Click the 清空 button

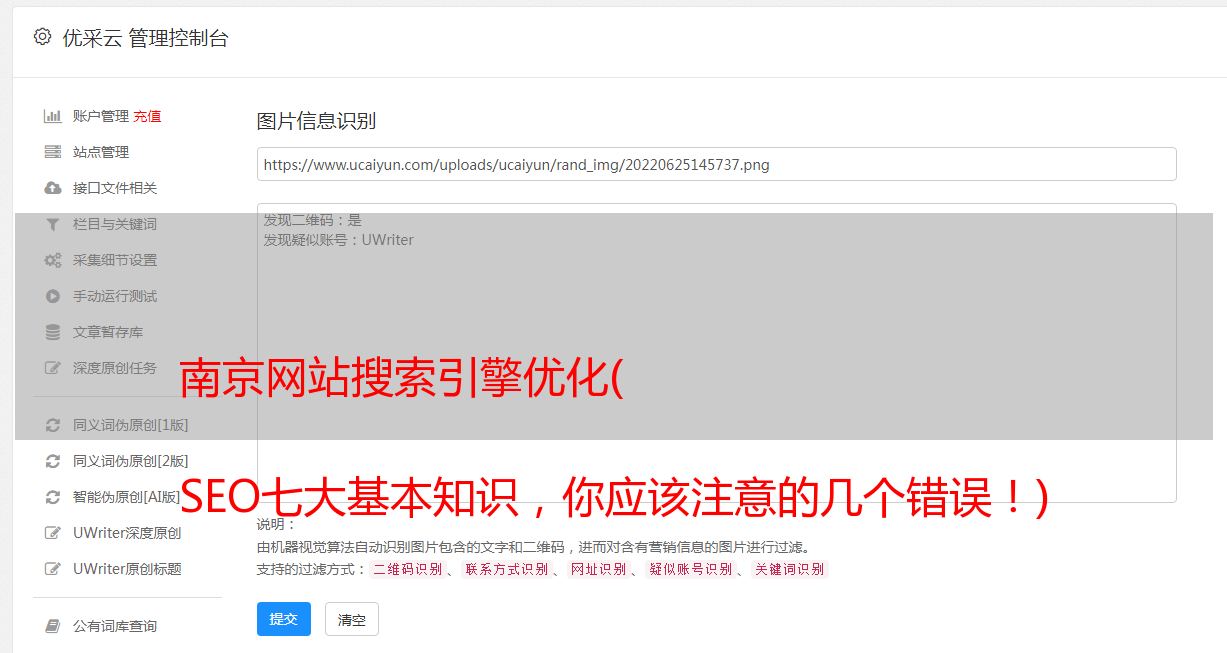[352, 619]
